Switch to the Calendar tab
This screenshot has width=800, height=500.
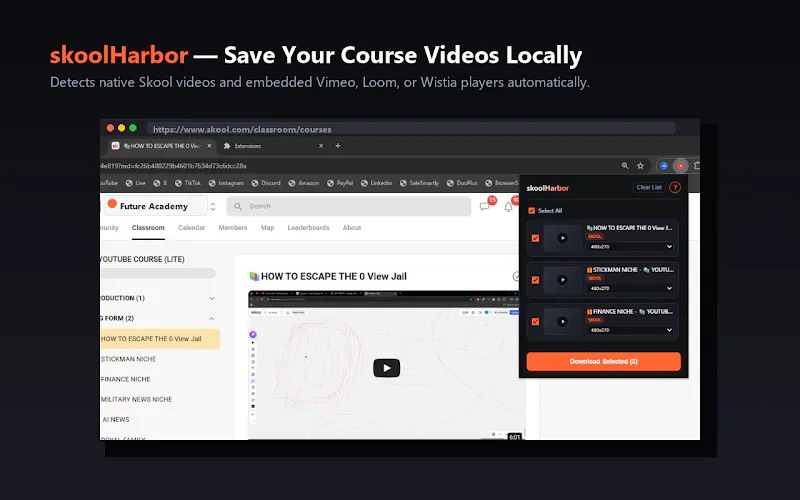[x=191, y=228]
